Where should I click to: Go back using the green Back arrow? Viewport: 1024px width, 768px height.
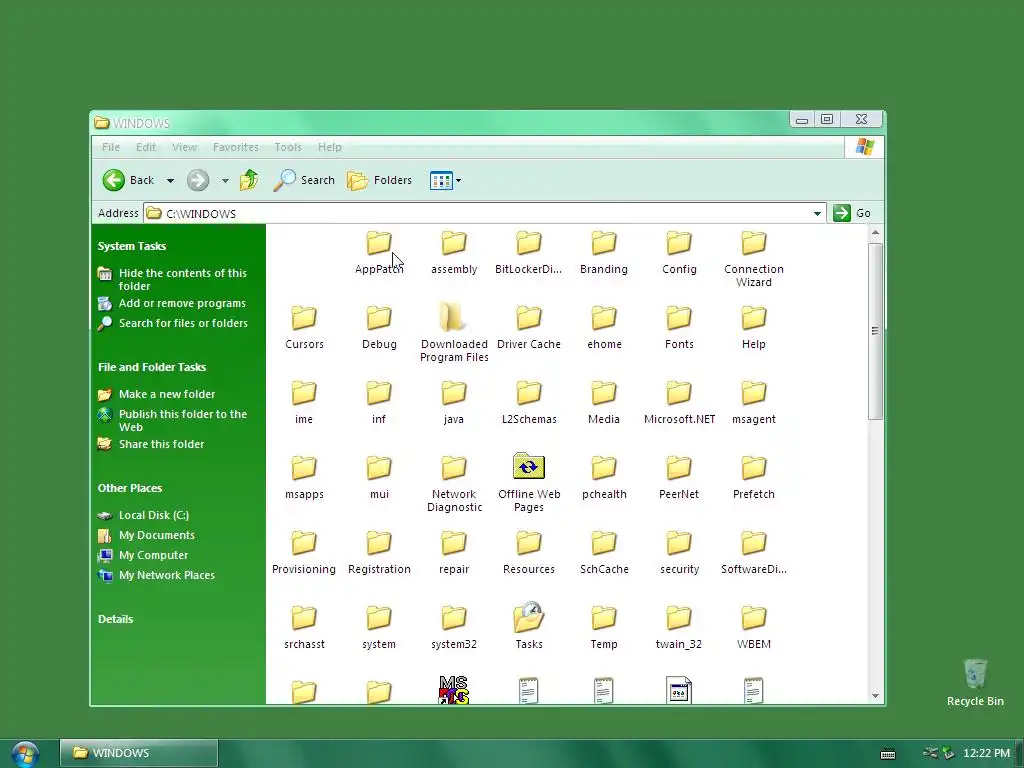pyautogui.click(x=114, y=180)
